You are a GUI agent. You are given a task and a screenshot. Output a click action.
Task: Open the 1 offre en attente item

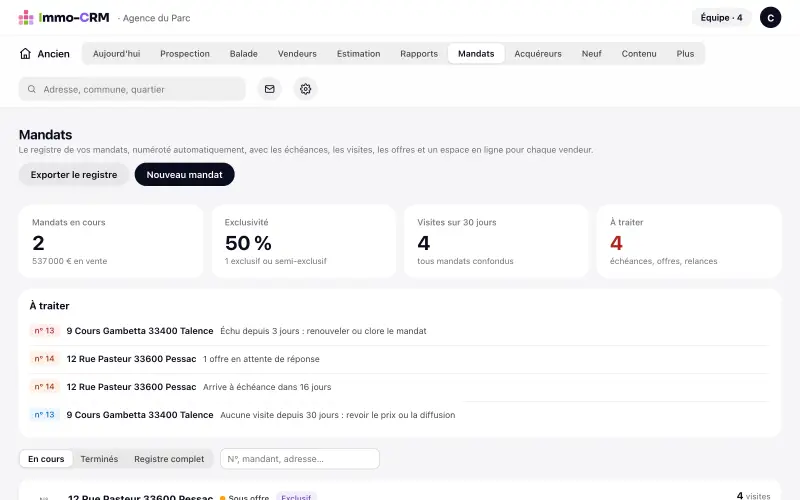pos(399,359)
